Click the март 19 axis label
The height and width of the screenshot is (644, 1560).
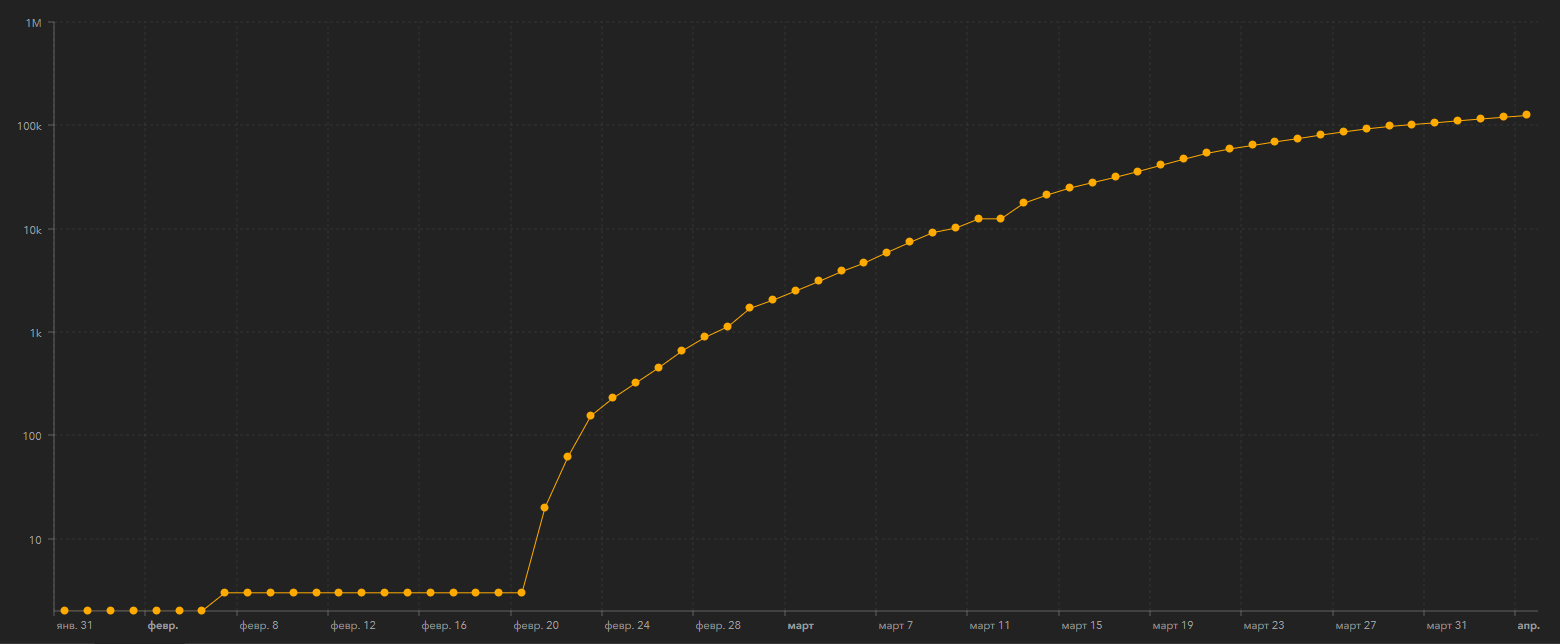click(x=1173, y=626)
